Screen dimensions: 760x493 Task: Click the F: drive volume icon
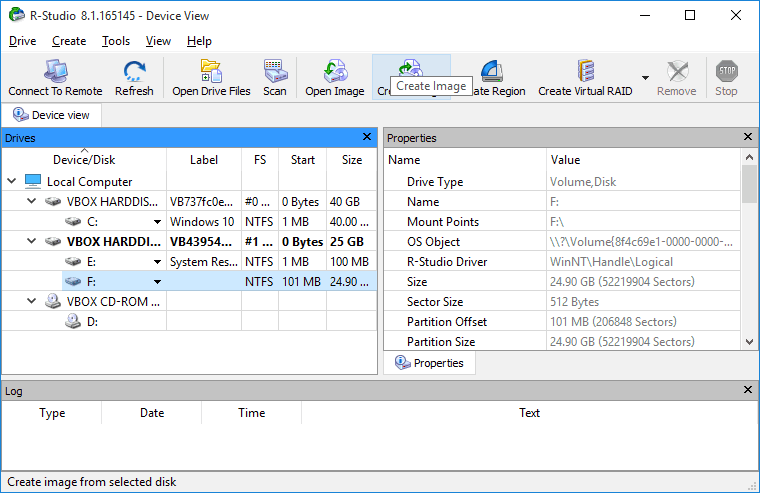(x=73, y=282)
